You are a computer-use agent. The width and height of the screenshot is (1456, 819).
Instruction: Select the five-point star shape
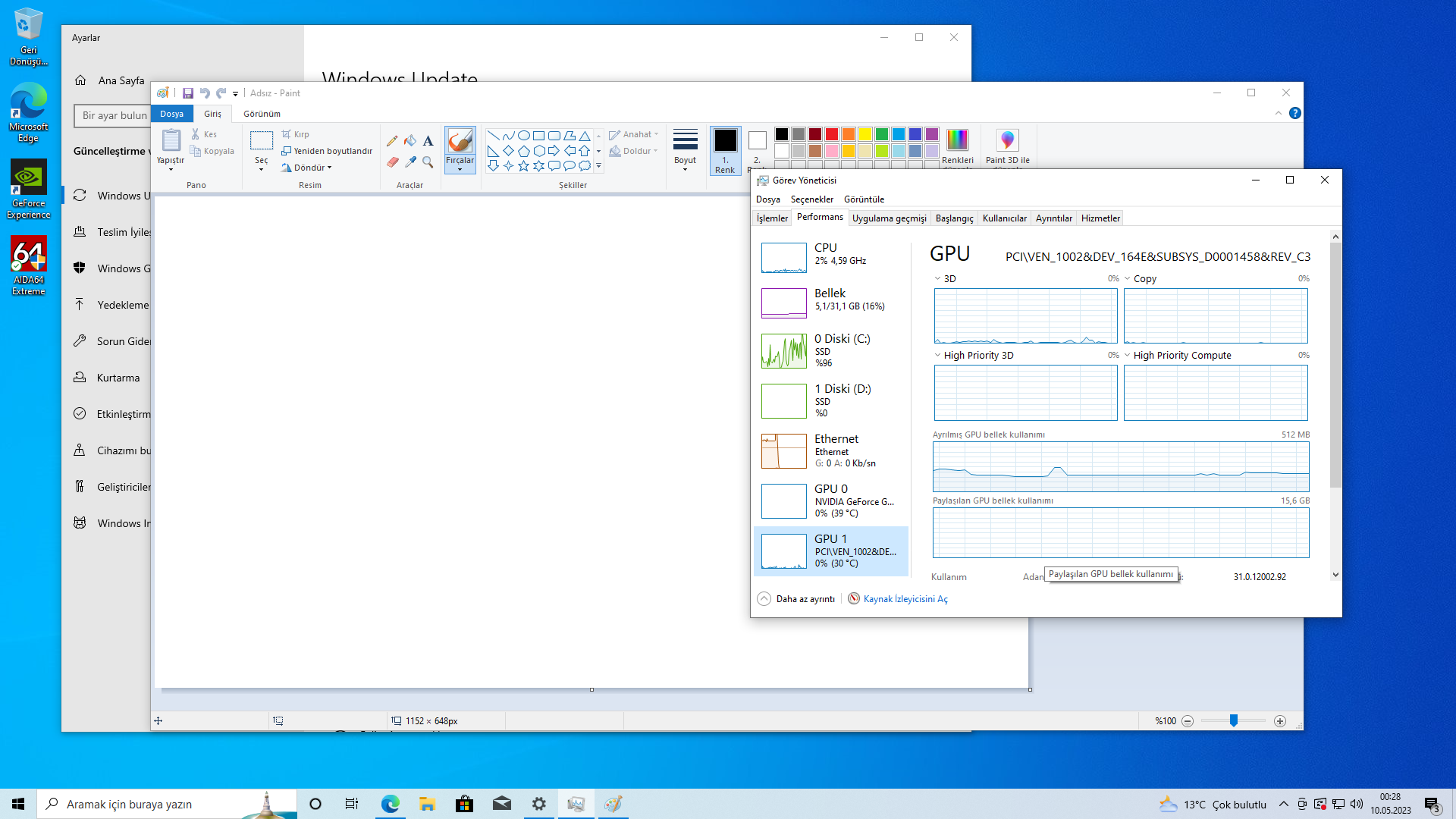pos(524,166)
